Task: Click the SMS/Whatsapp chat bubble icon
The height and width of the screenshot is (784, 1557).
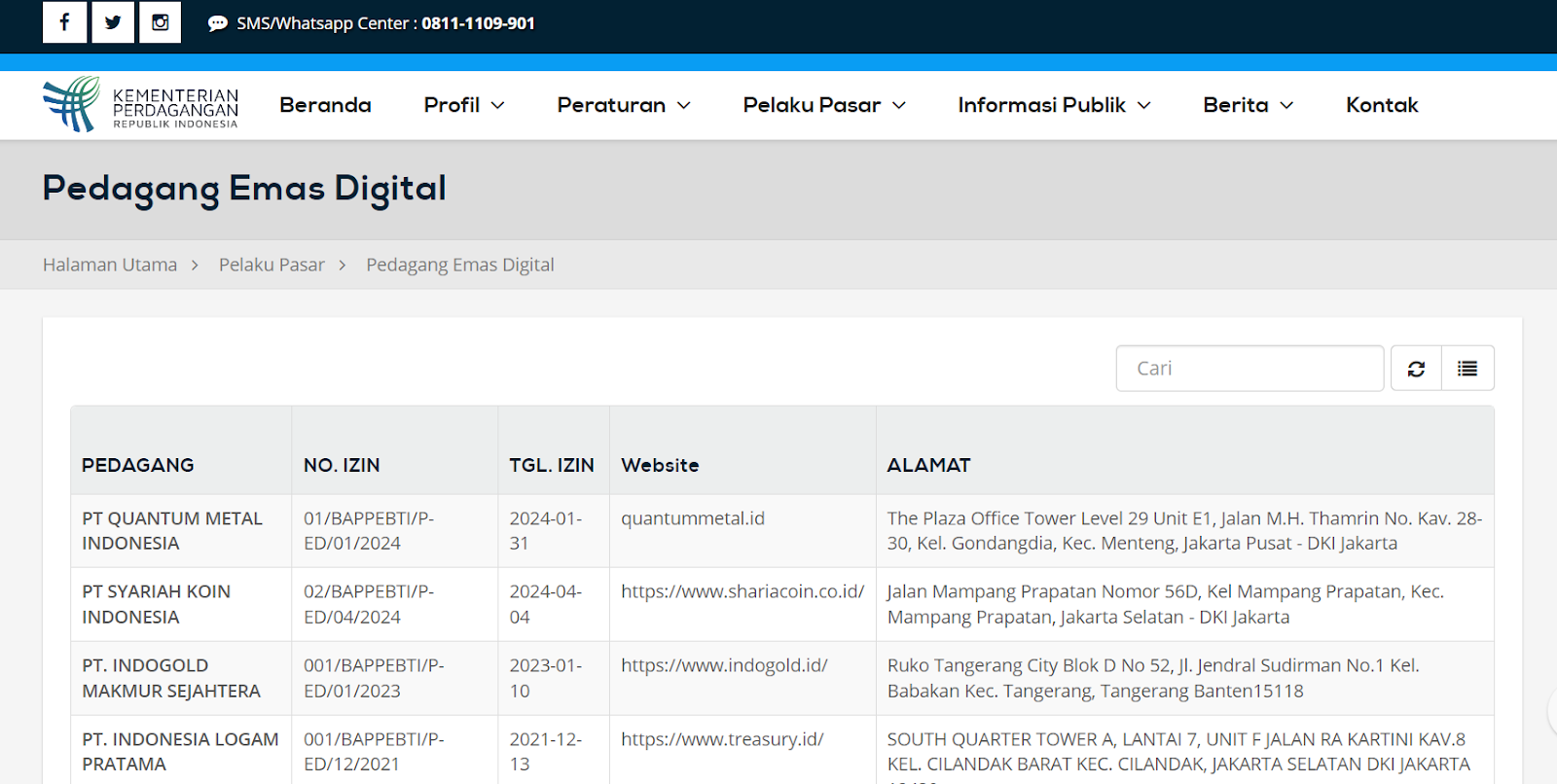Action: coord(218,23)
